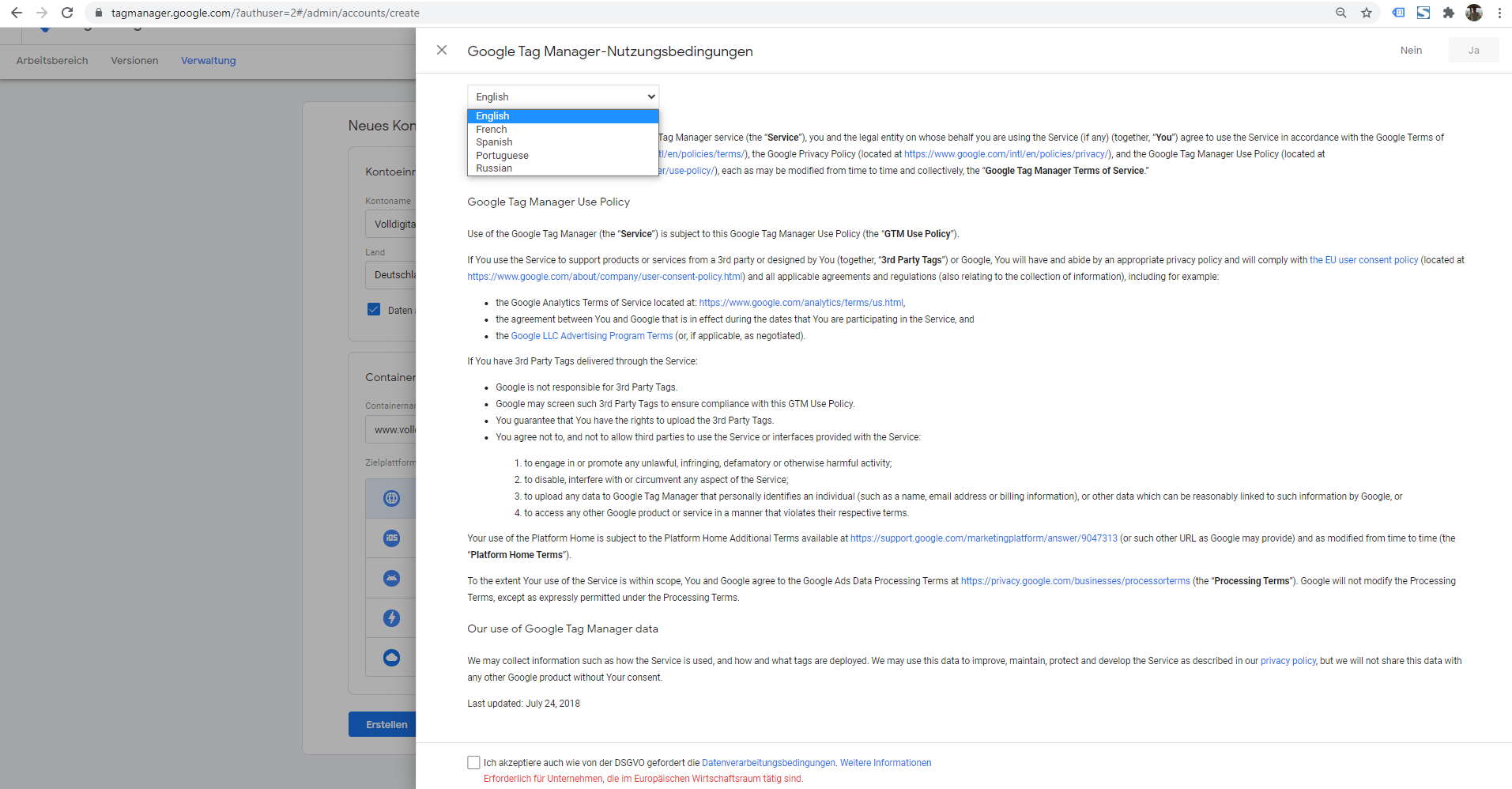
Task: Tick the DSGVO Datenverarbeitungsbedingungen checkbox
Action: click(473, 762)
